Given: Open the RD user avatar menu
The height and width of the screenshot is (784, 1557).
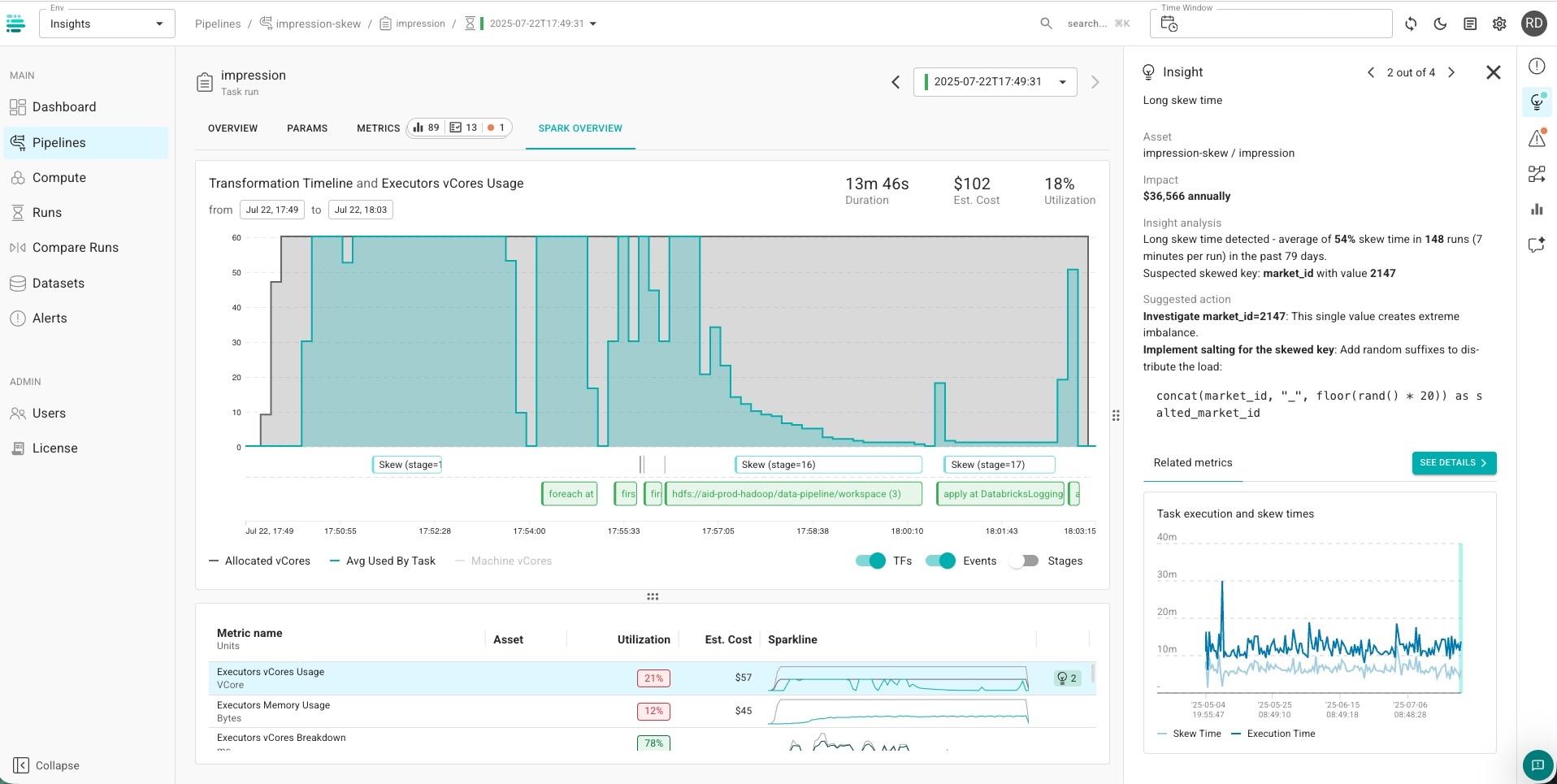Looking at the screenshot, I should (x=1533, y=24).
